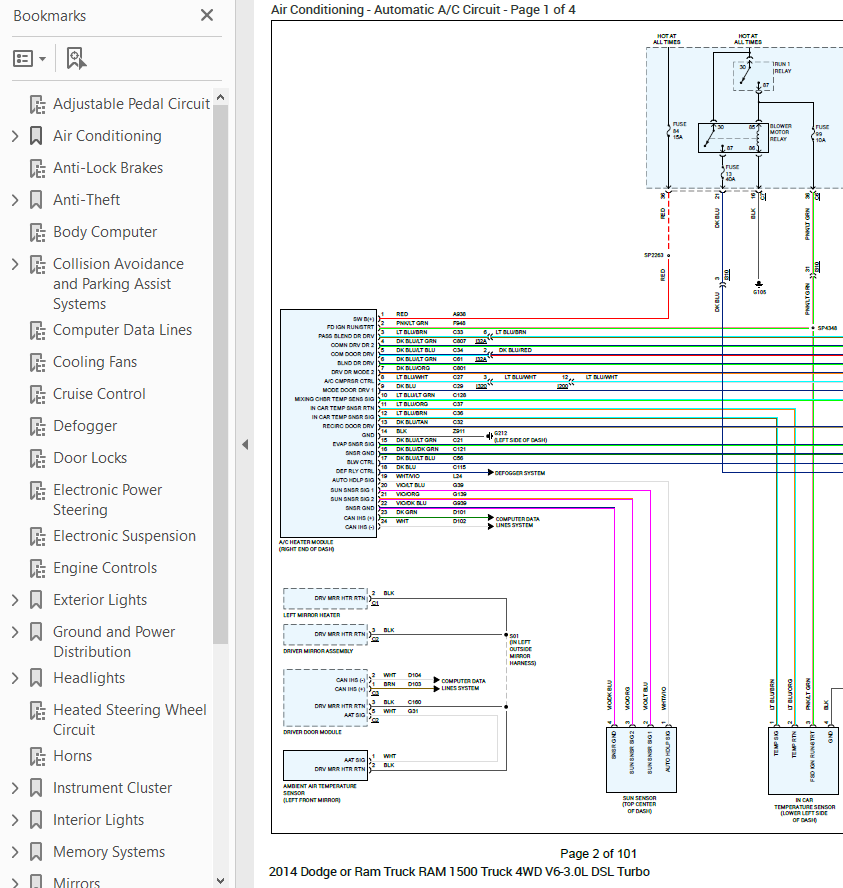This screenshot has height=888, width=843.
Task: Click the Defogger bookmark icon
Action: 37,426
